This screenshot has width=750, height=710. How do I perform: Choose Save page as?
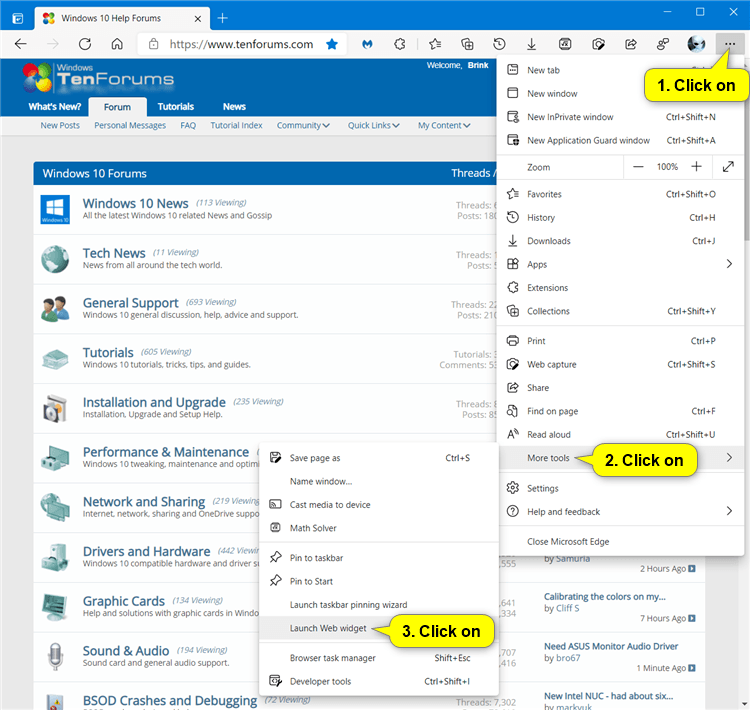coord(379,458)
